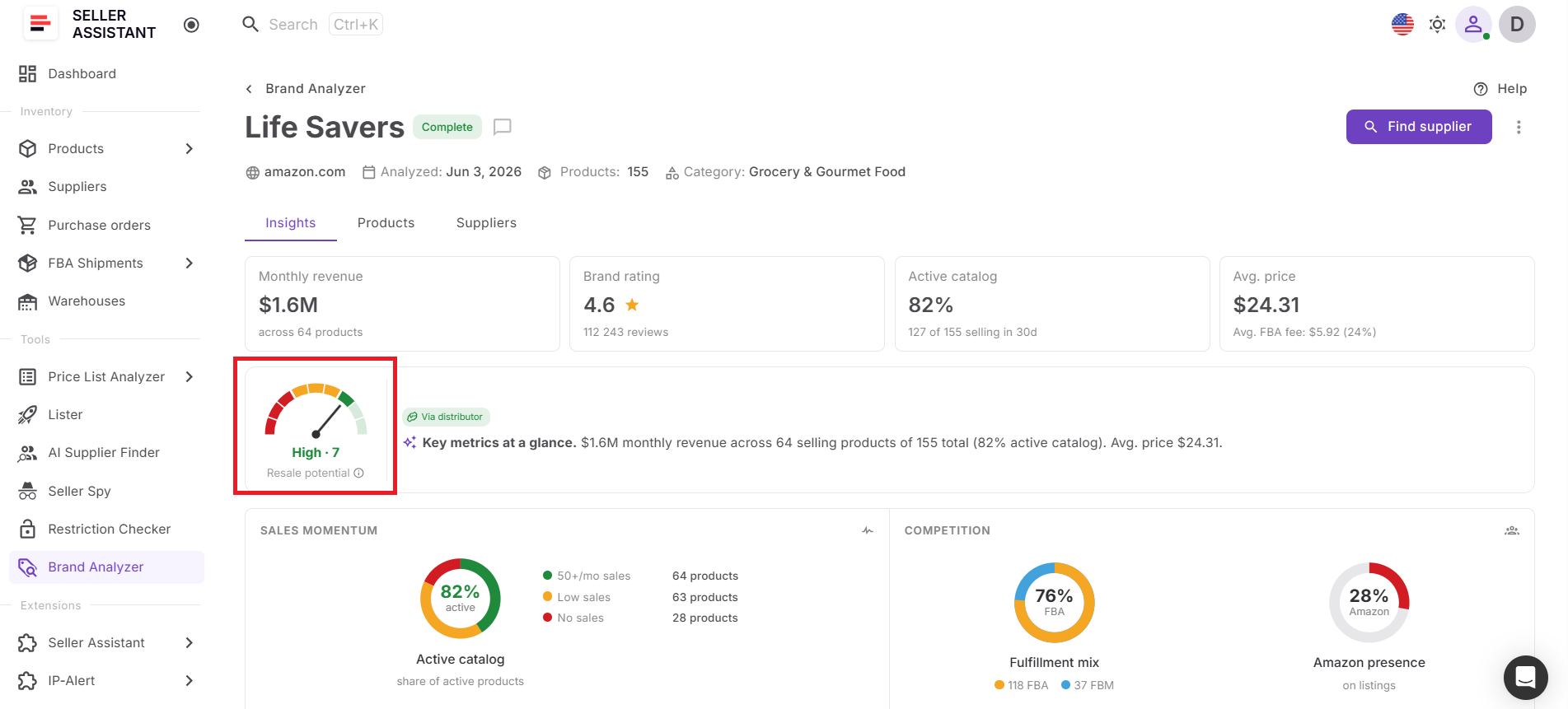This screenshot has width=1568, height=709.
Task: Click the 82% active donut chart
Action: 461,599
